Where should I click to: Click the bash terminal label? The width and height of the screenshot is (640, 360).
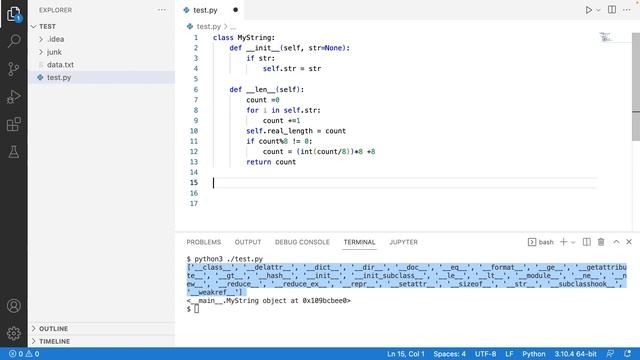click(x=541, y=242)
